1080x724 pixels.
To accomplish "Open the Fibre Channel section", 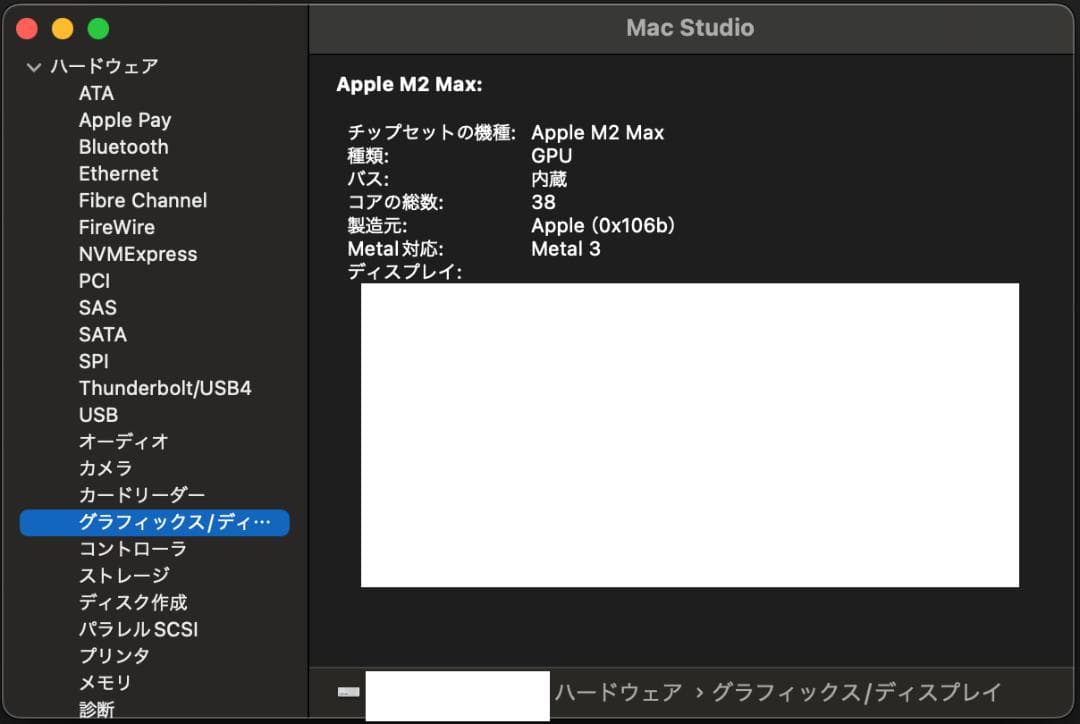I will 143,200.
